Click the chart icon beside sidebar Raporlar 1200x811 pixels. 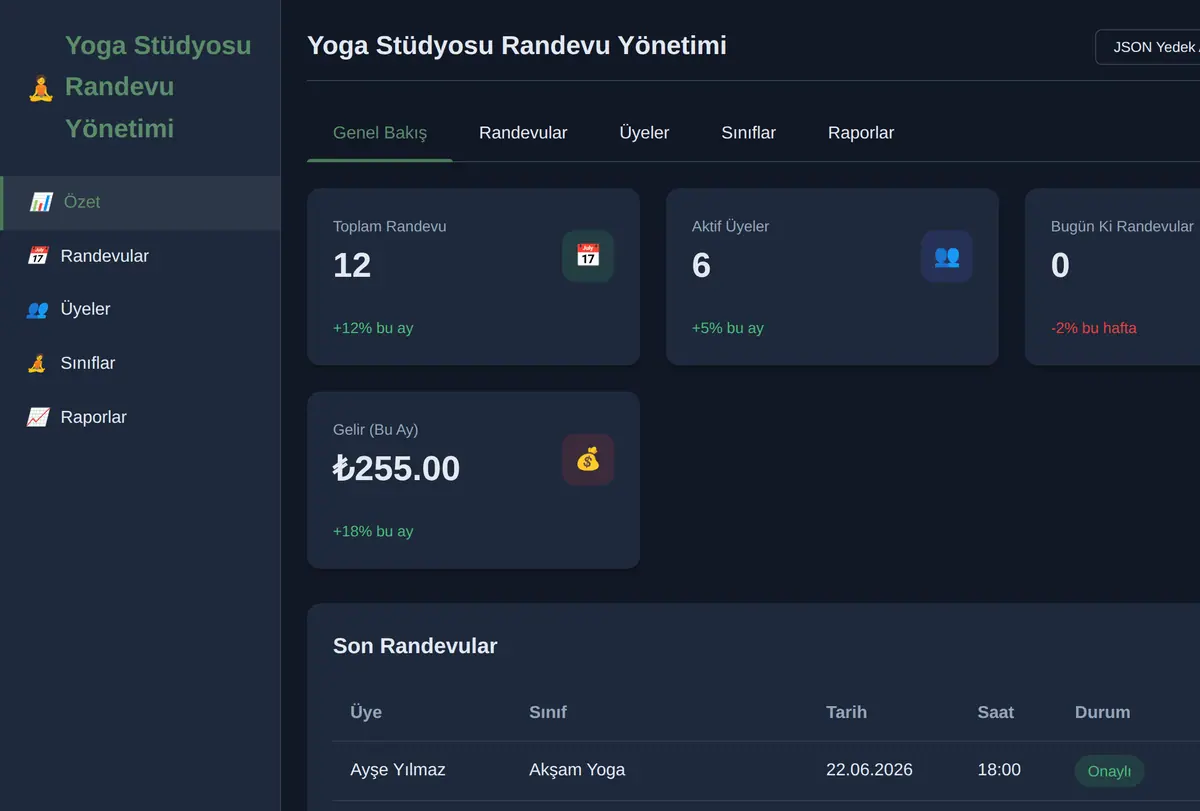(x=37, y=417)
